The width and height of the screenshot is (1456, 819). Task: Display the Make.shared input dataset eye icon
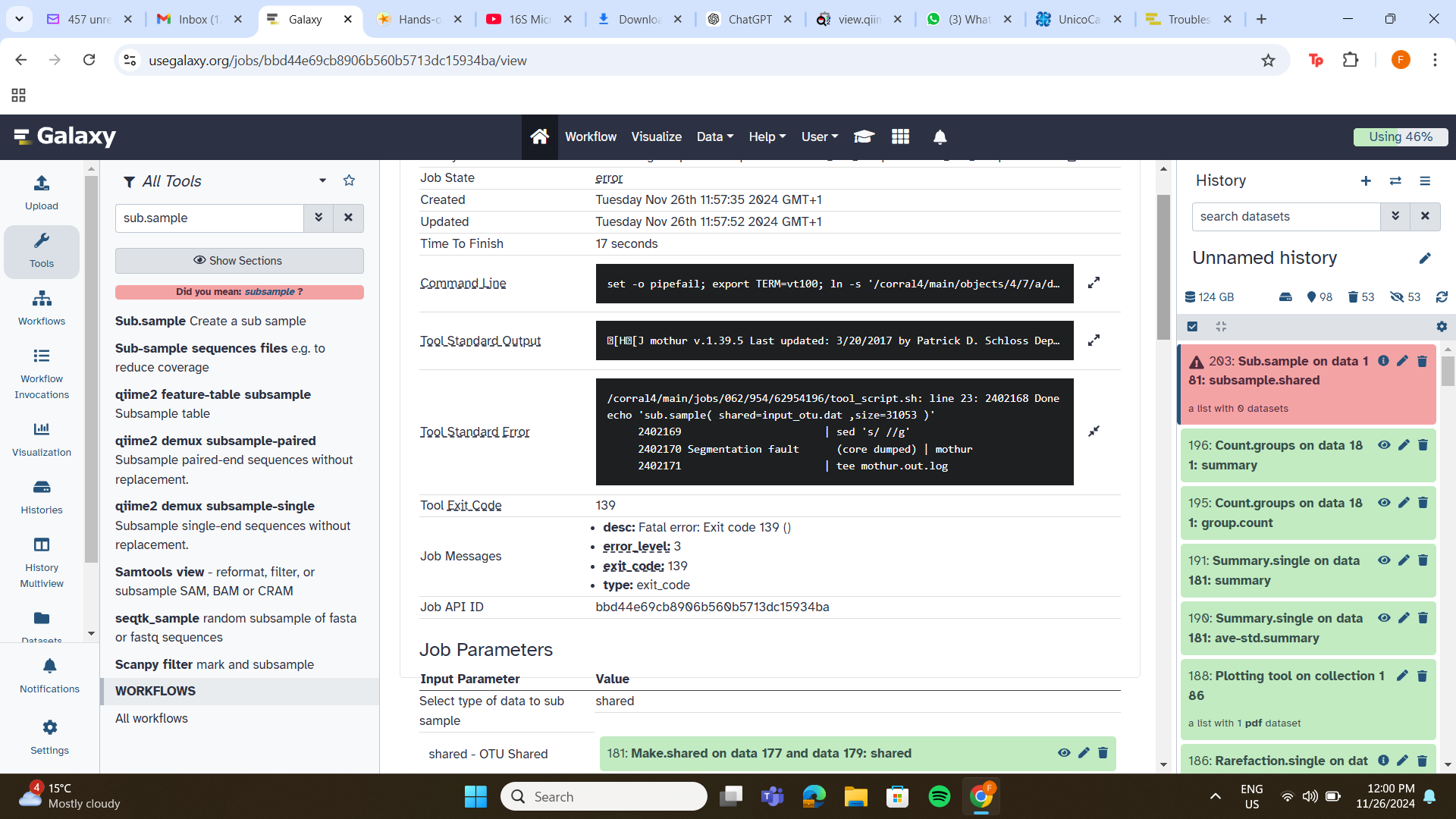click(x=1064, y=753)
